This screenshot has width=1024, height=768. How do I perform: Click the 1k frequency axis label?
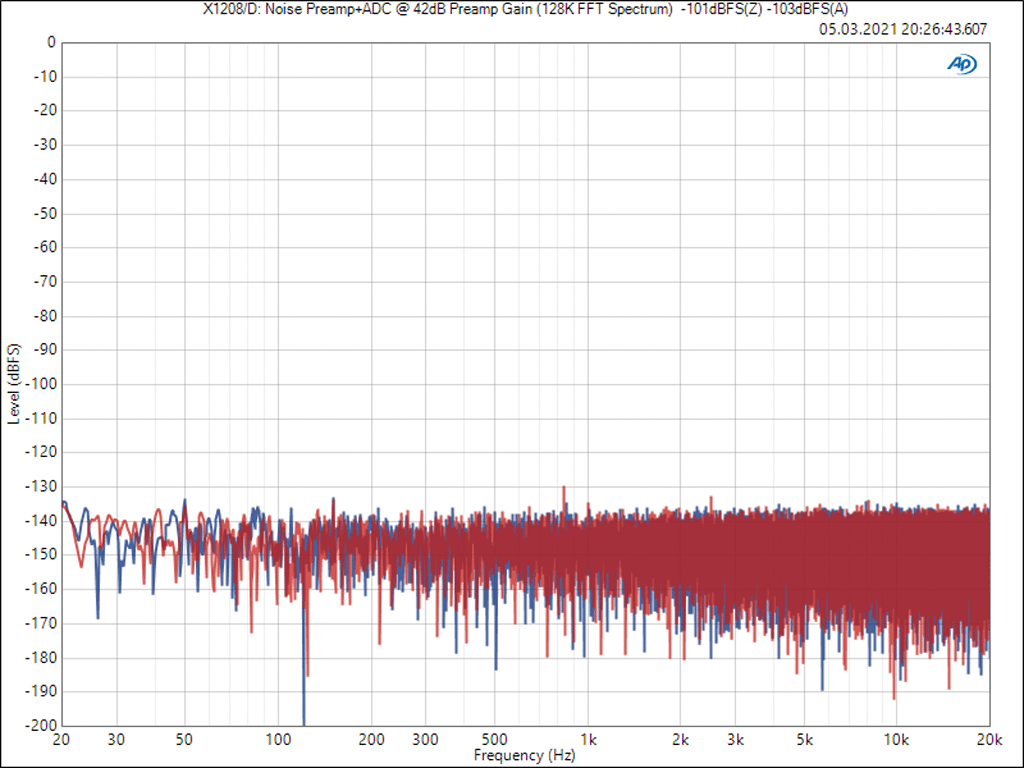[x=588, y=740]
